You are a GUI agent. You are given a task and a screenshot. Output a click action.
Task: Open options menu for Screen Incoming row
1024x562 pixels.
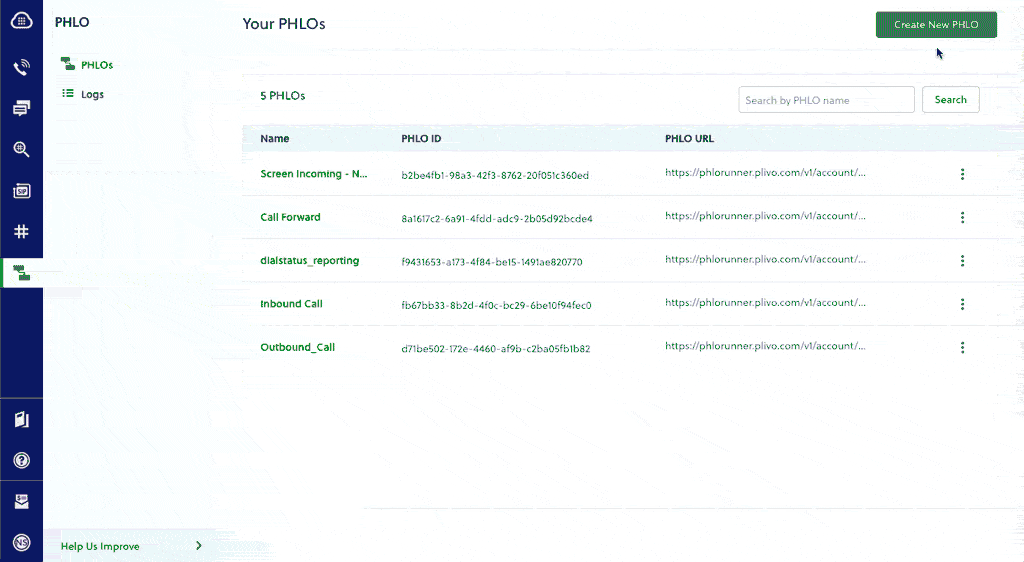pos(962,174)
